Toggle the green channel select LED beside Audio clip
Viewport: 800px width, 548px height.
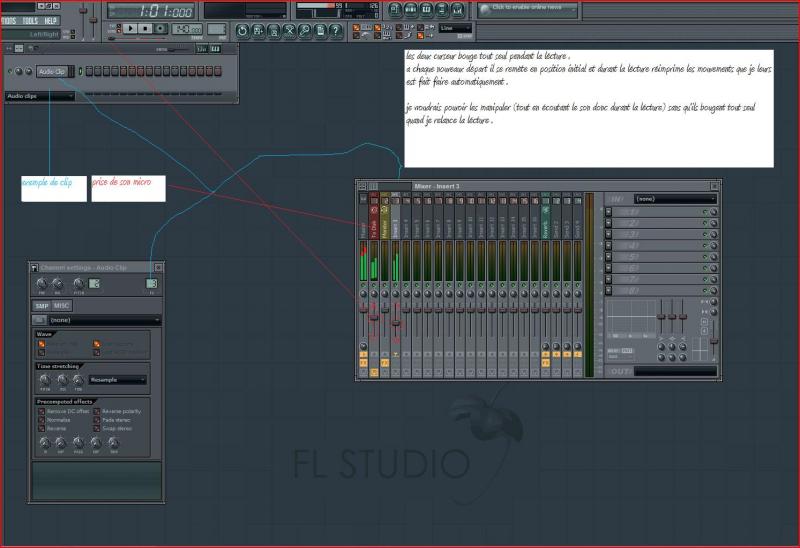80,71
